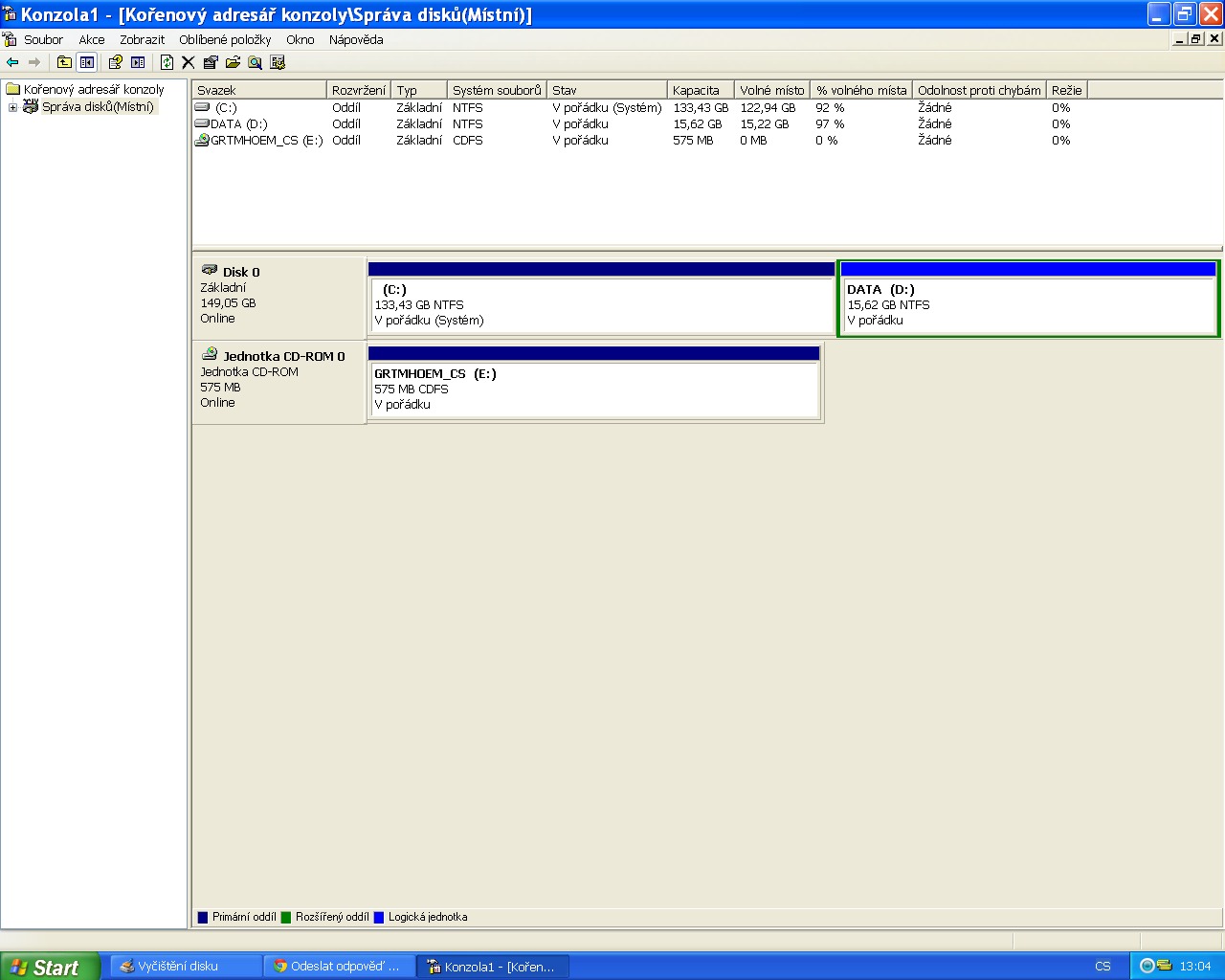The image size is (1225, 980).
Task: Select the DATA (D:) 15,62 GB partition block
Action: coord(1029,298)
